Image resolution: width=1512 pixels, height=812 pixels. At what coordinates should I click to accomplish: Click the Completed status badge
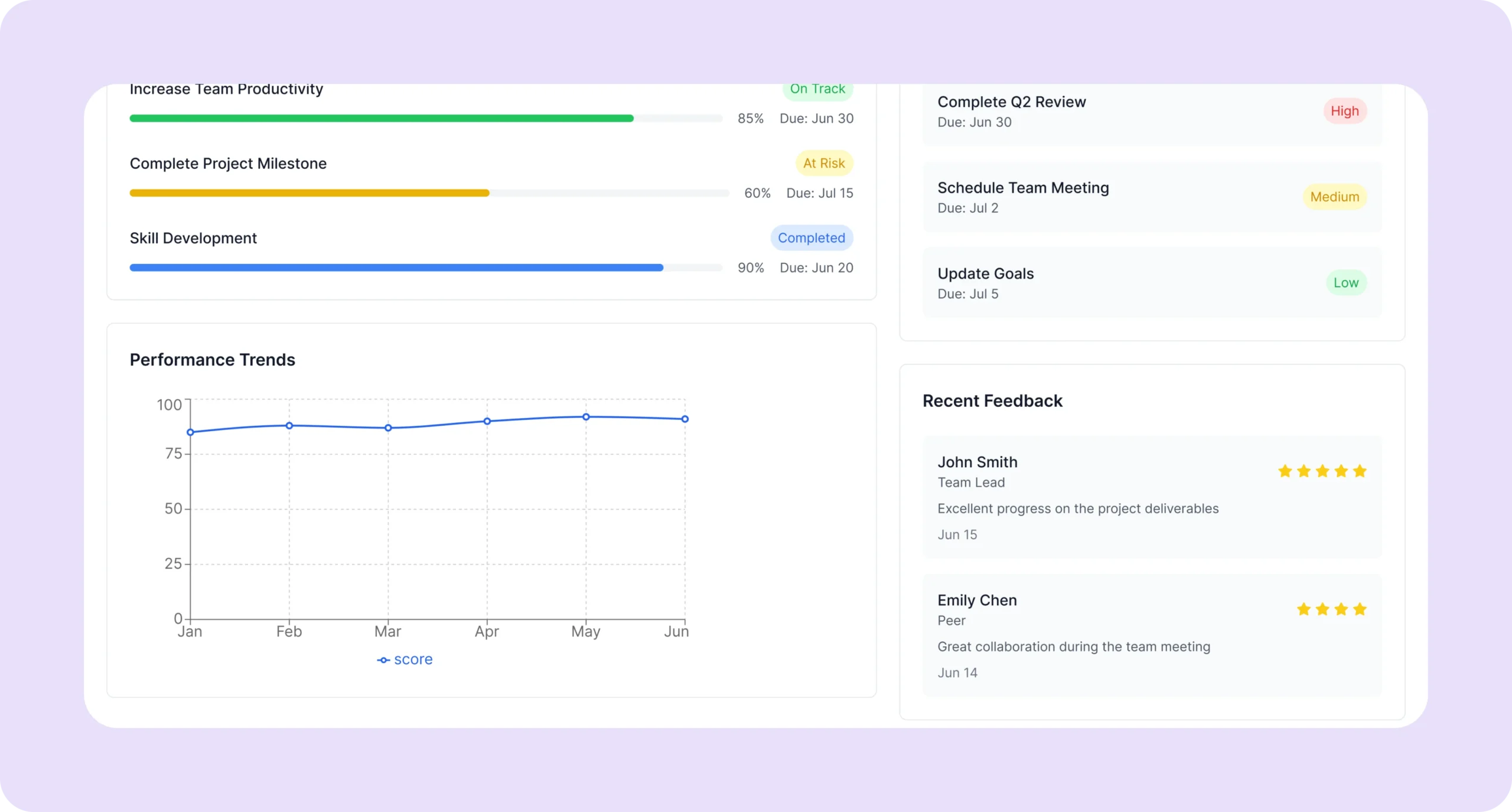811,238
